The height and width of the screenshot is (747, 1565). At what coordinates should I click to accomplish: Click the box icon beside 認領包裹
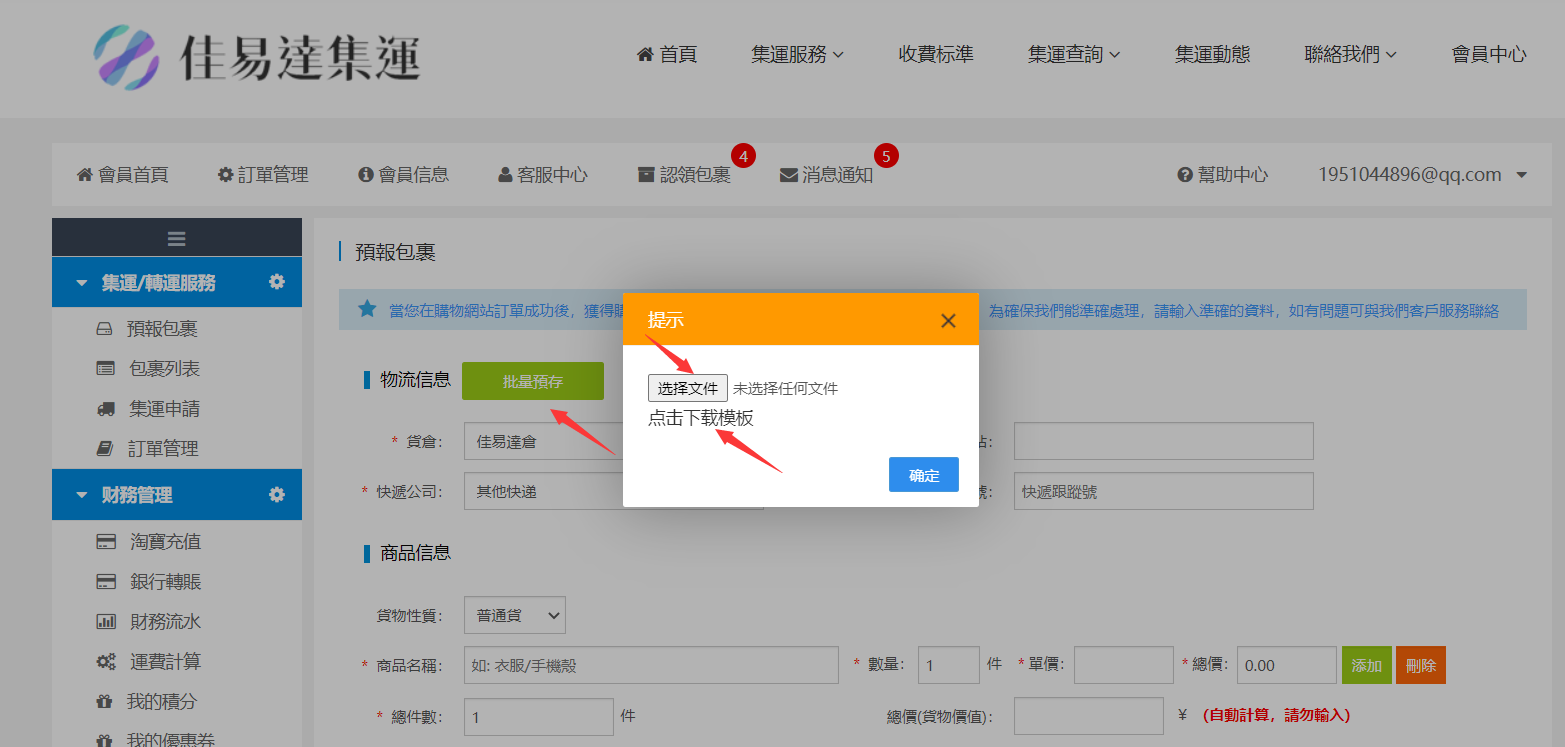pos(646,175)
